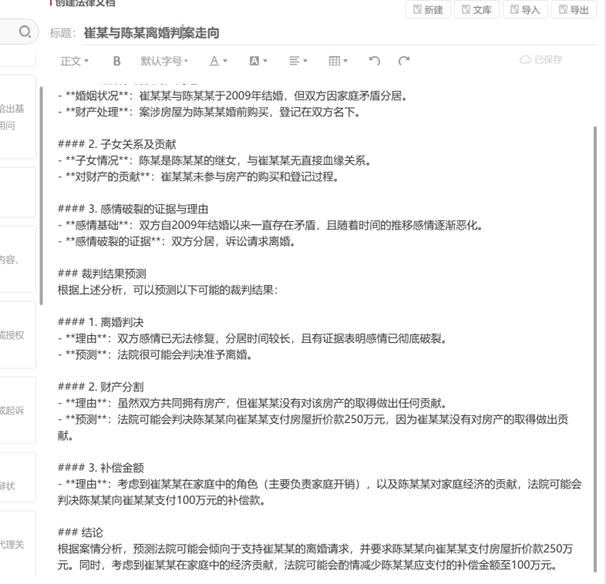606x584 pixels.
Task: Open the font color A dropdown
Action: tap(218, 61)
